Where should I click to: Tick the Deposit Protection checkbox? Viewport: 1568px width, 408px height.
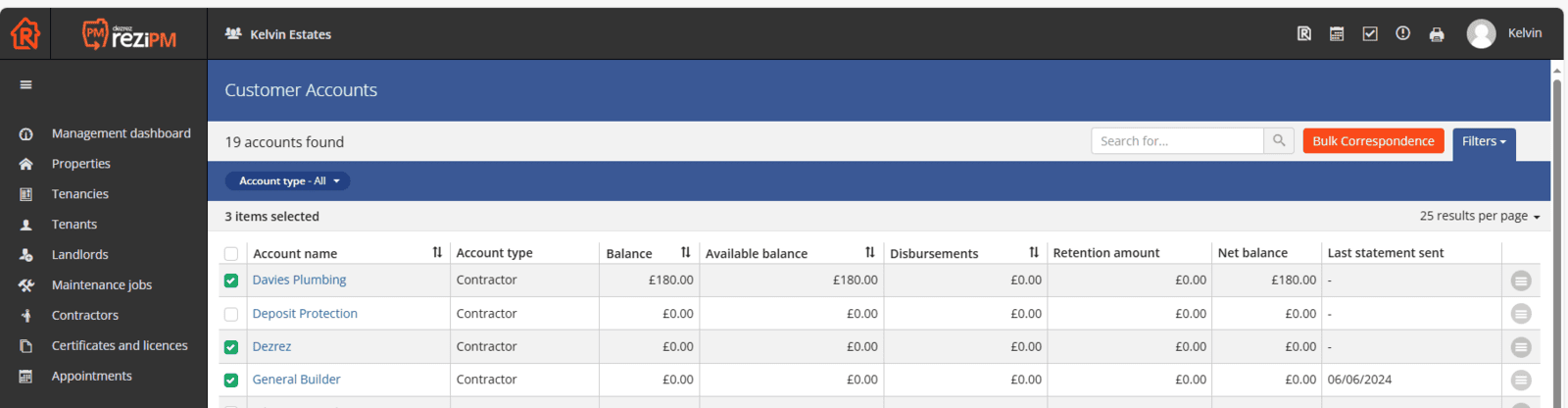coord(231,315)
